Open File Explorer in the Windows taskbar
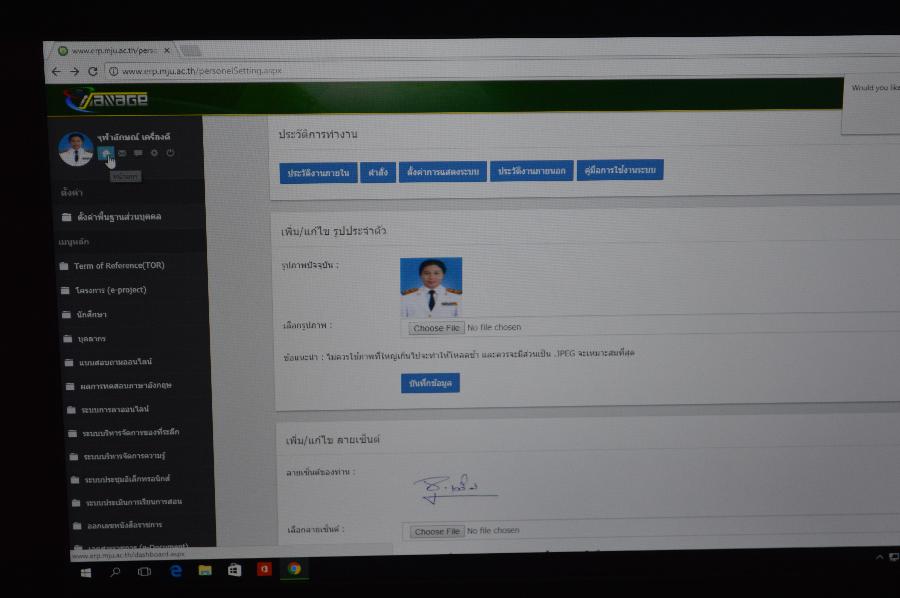900x598 pixels. pos(205,570)
